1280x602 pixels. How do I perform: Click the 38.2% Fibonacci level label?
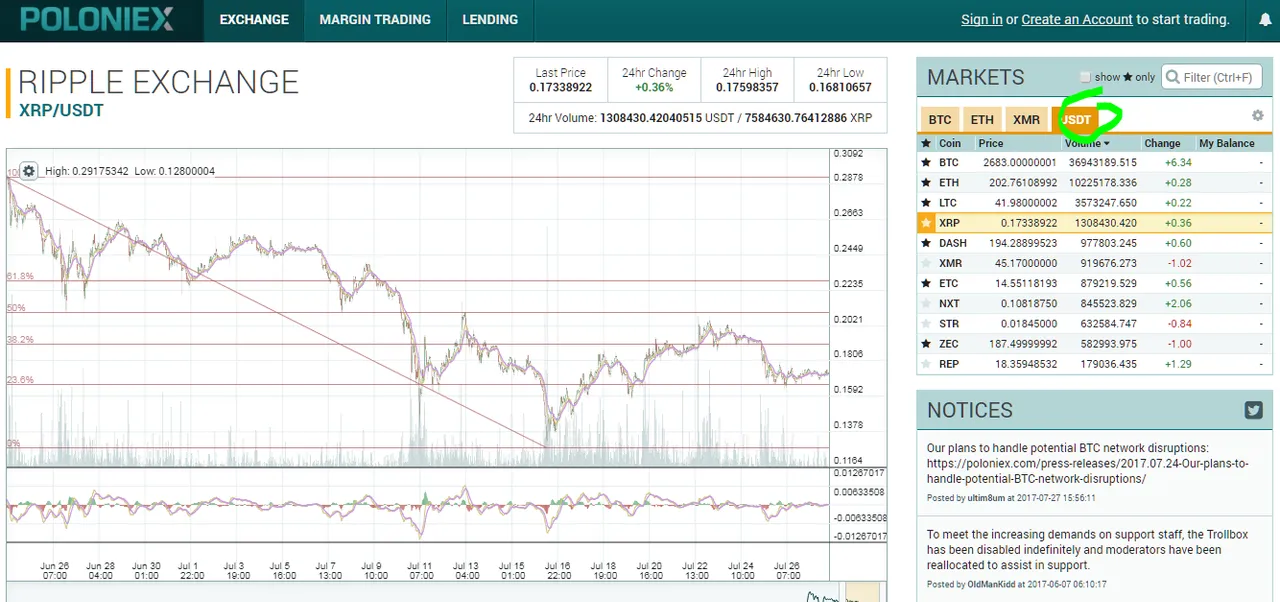[20, 340]
